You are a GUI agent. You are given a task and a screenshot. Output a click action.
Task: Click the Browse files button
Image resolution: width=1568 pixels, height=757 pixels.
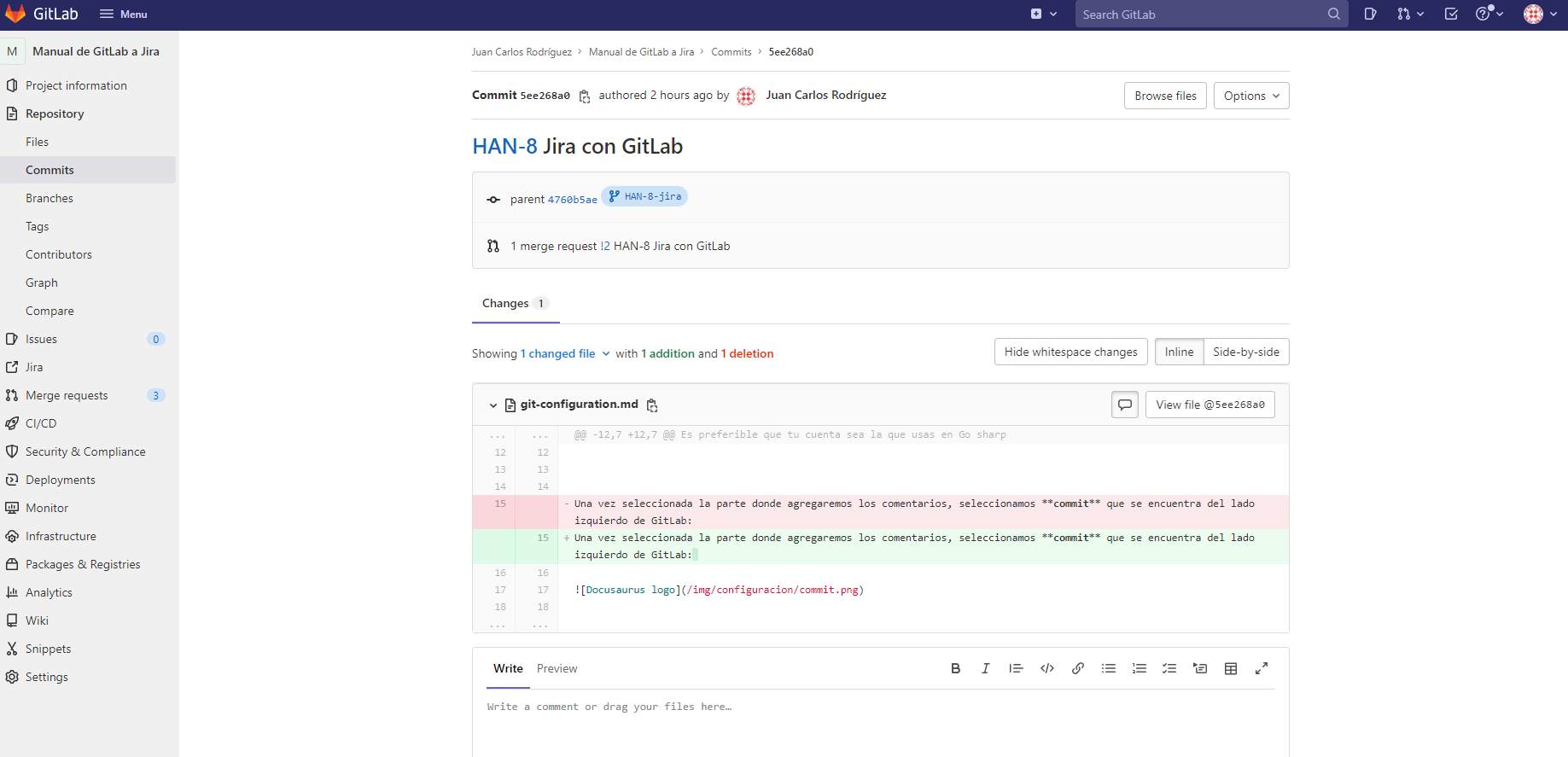[1165, 96]
